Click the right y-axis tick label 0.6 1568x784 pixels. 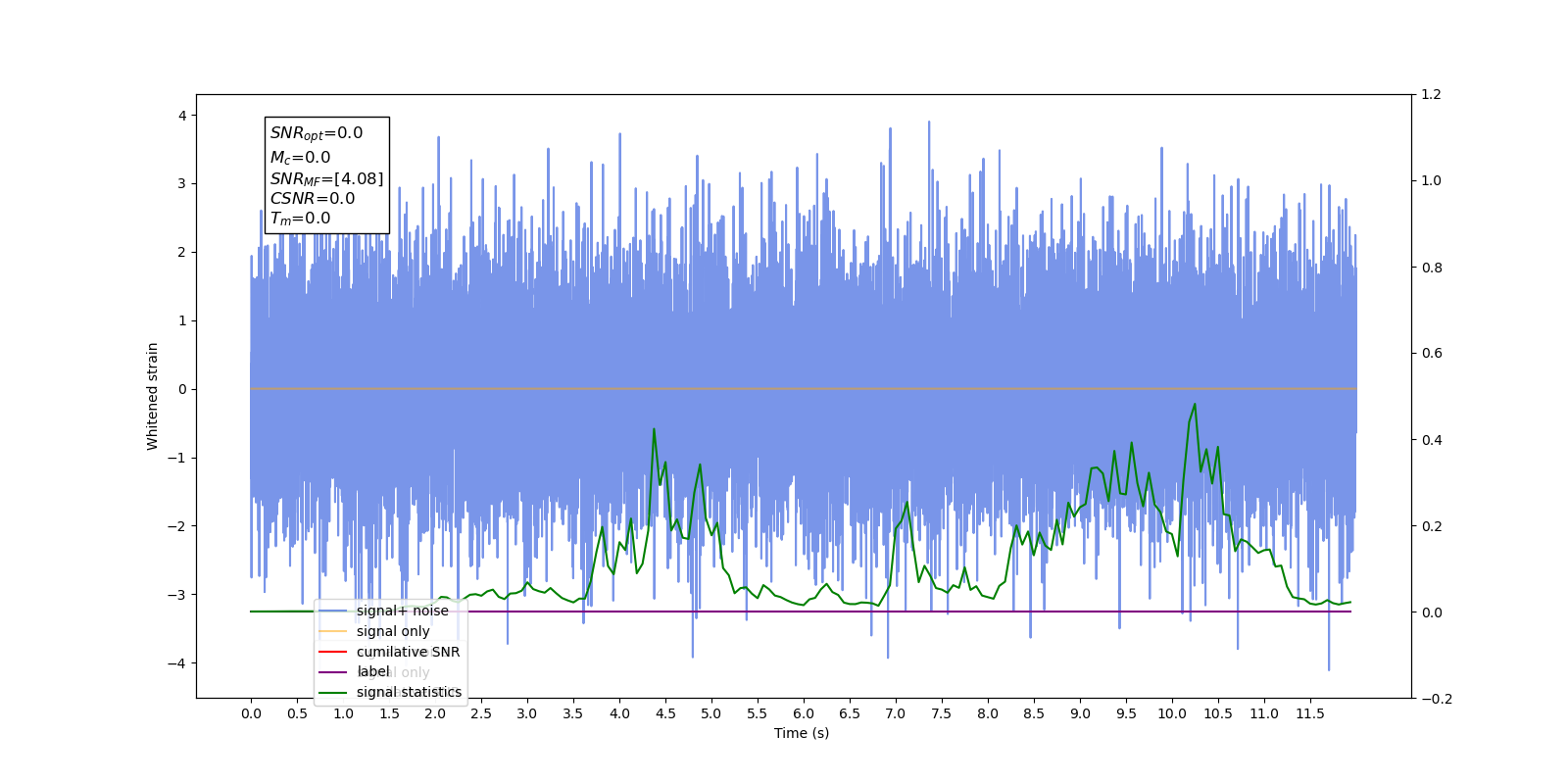click(x=1432, y=354)
